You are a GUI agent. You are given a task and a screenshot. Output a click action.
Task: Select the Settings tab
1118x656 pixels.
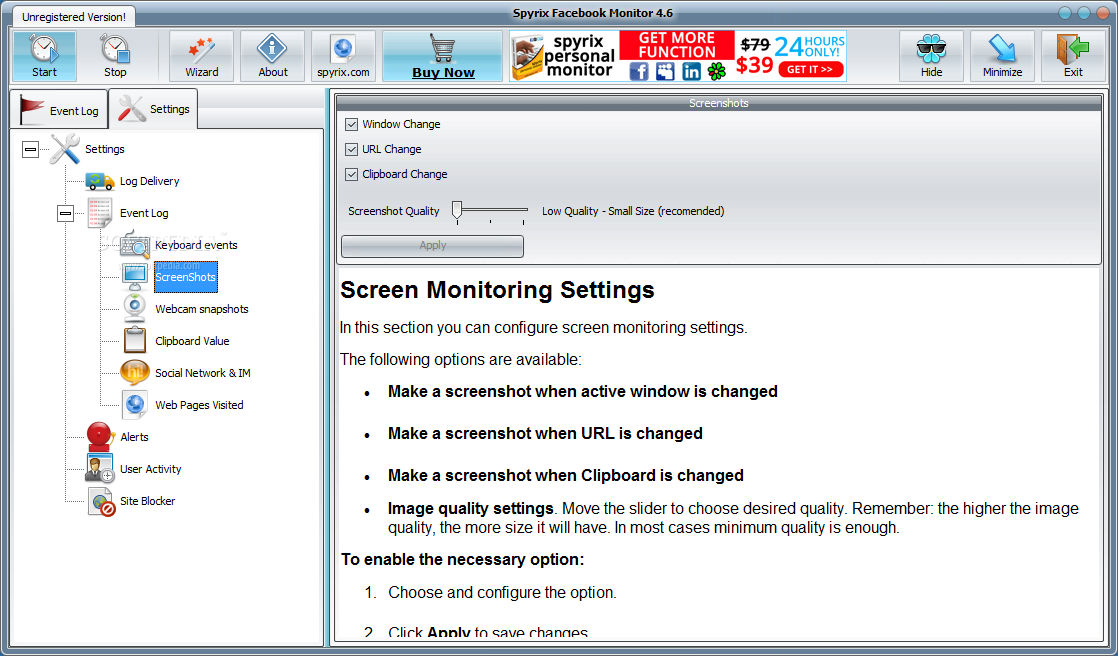[x=153, y=108]
